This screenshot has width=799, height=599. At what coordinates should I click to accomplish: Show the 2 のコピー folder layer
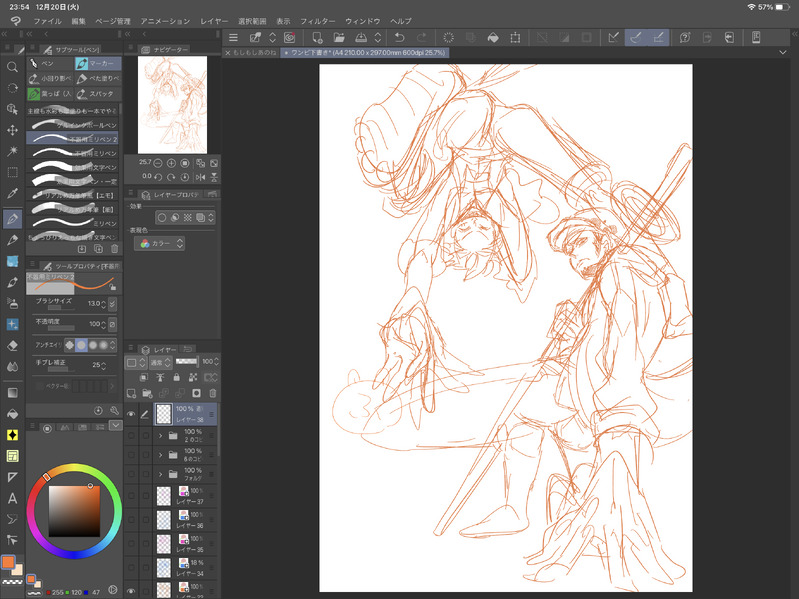click(131, 437)
